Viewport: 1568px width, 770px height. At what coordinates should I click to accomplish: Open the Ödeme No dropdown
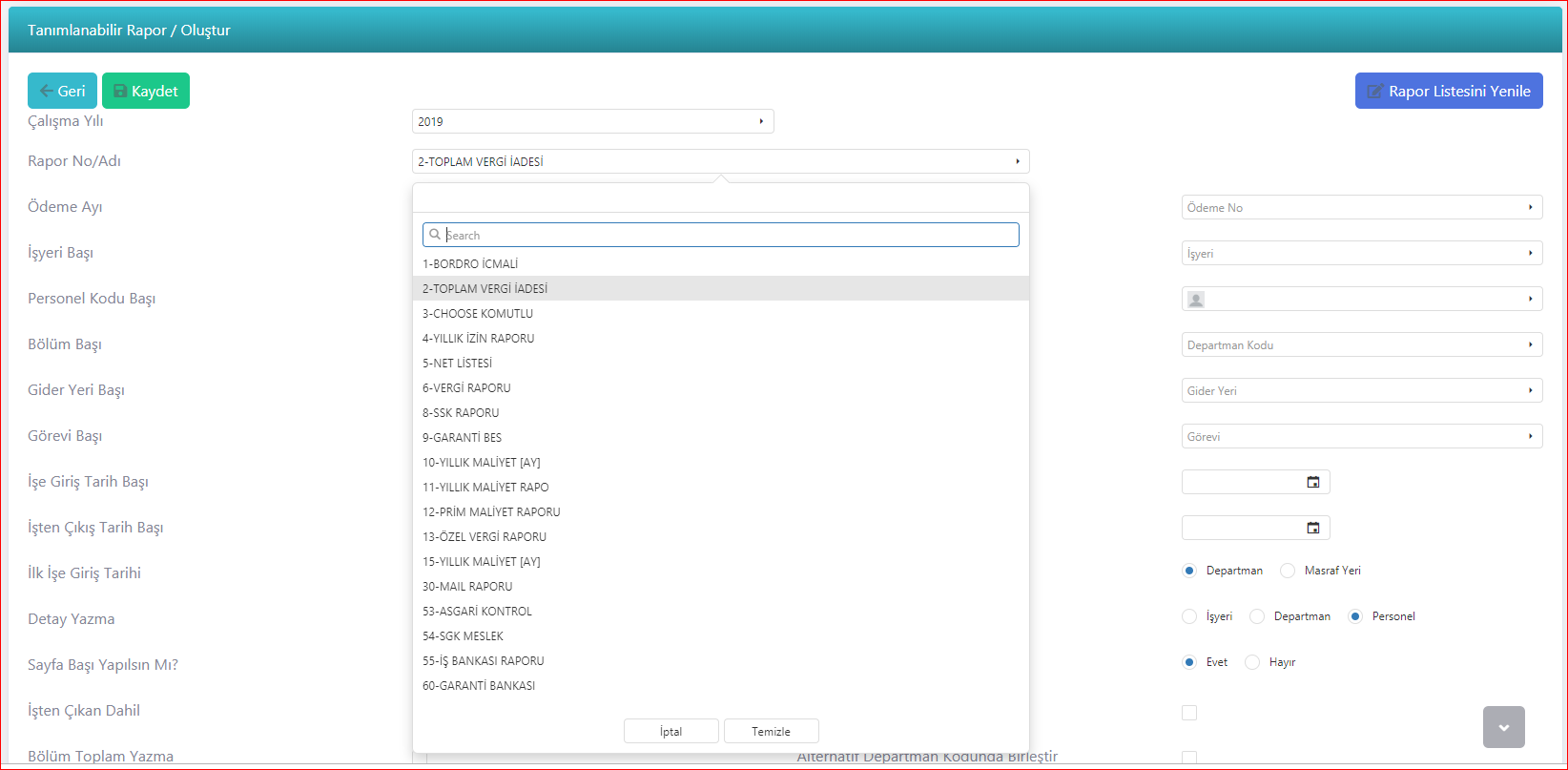click(x=1361, y=208)
